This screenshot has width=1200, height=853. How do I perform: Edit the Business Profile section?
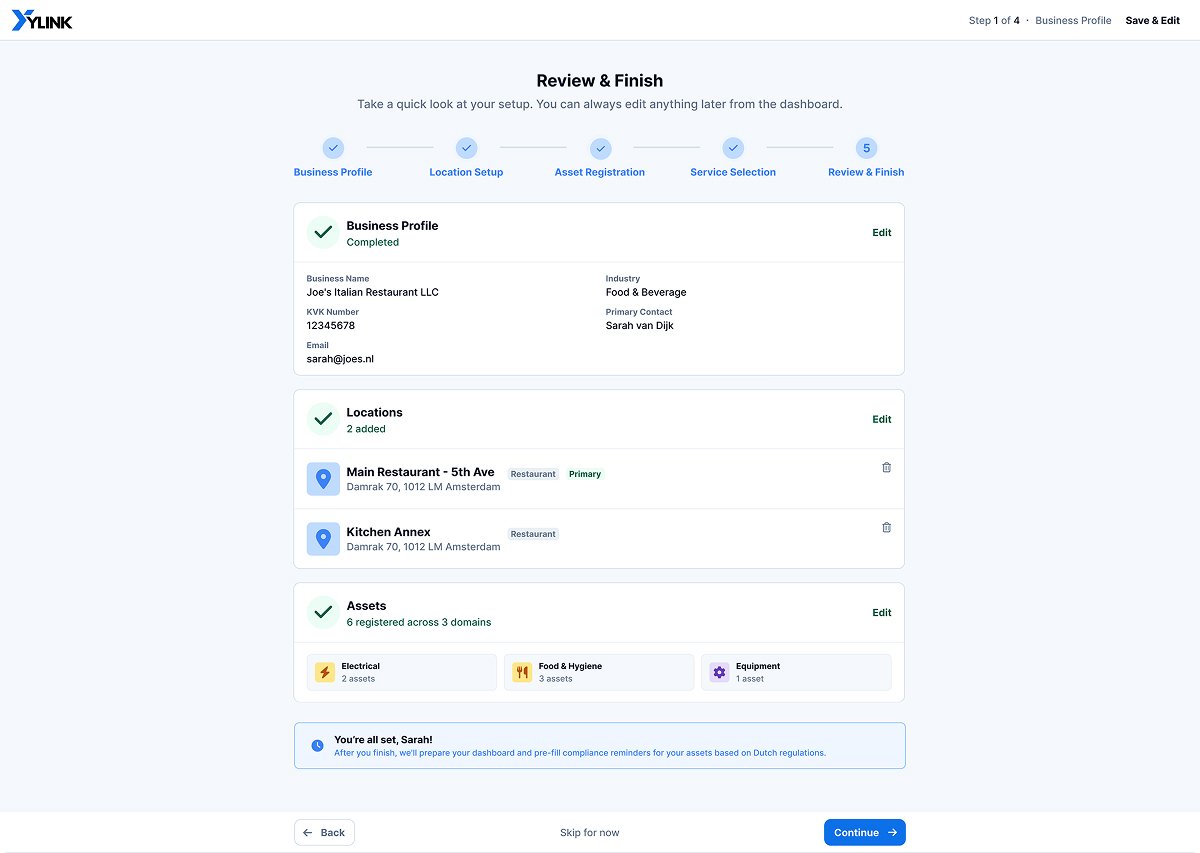coord(881,232)
